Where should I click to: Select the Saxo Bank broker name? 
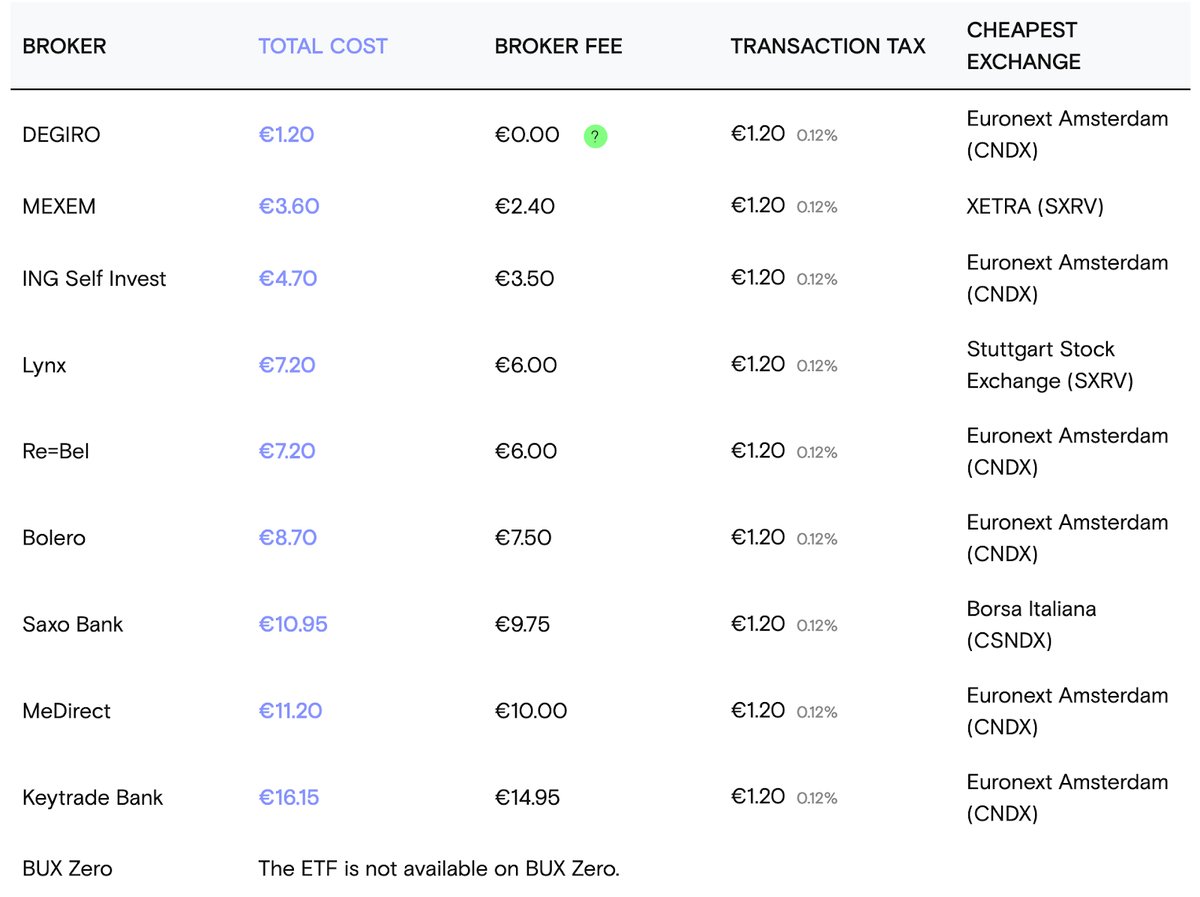click(73, 624)
